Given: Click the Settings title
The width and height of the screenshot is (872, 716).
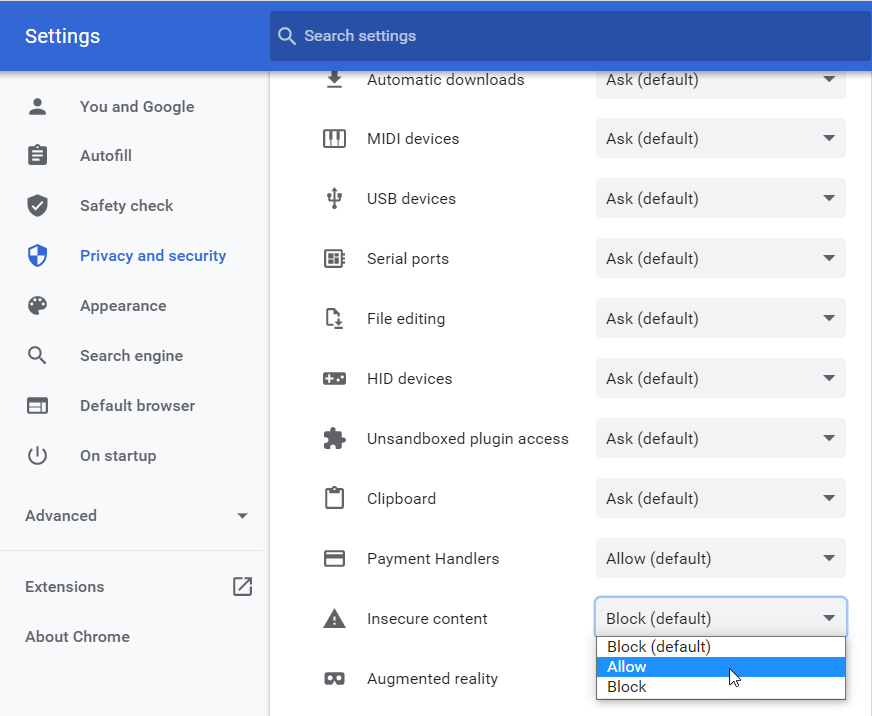Looking at the screenshot, I should pos(62,36).
